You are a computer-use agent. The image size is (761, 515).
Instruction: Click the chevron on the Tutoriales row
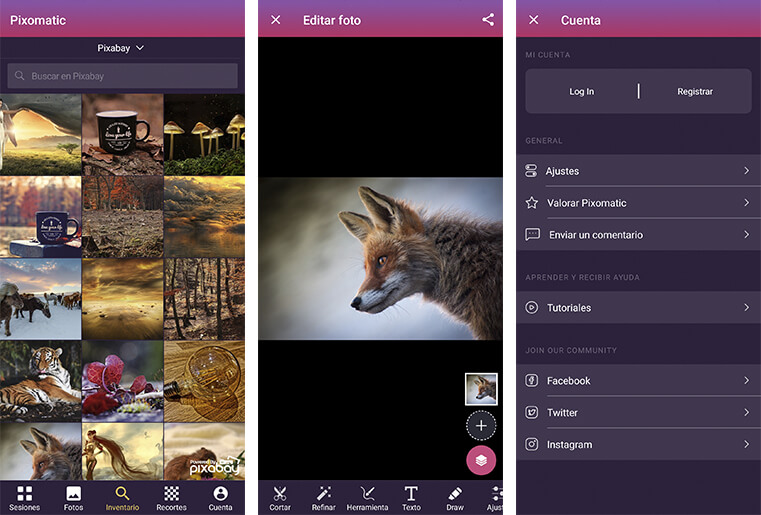pos(746,307)
